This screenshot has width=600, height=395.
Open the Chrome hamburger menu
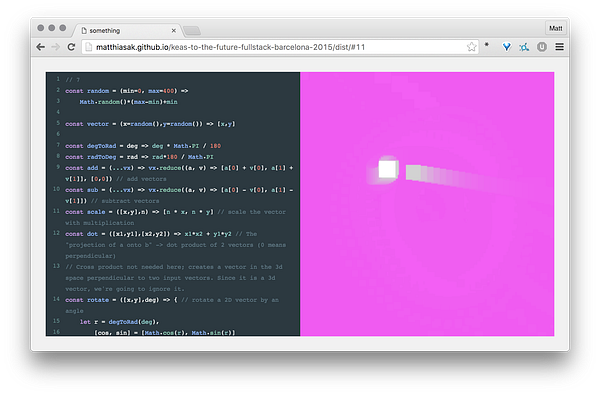tap(559, 47)
